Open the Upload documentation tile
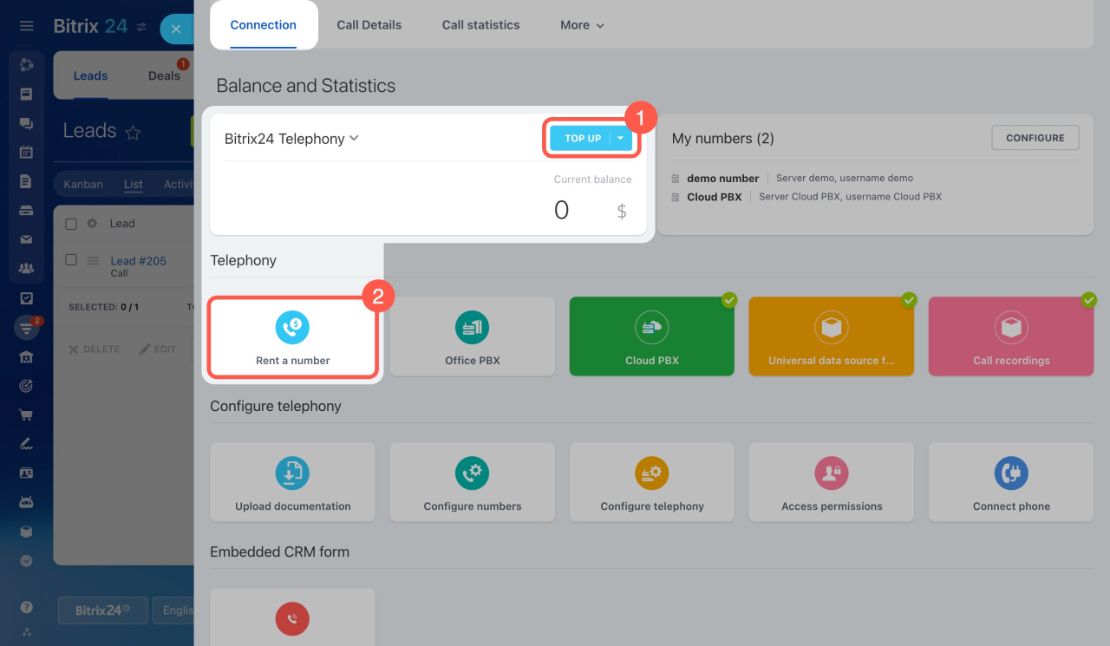This screenshot has width=1110, height=646. point(292,483)
